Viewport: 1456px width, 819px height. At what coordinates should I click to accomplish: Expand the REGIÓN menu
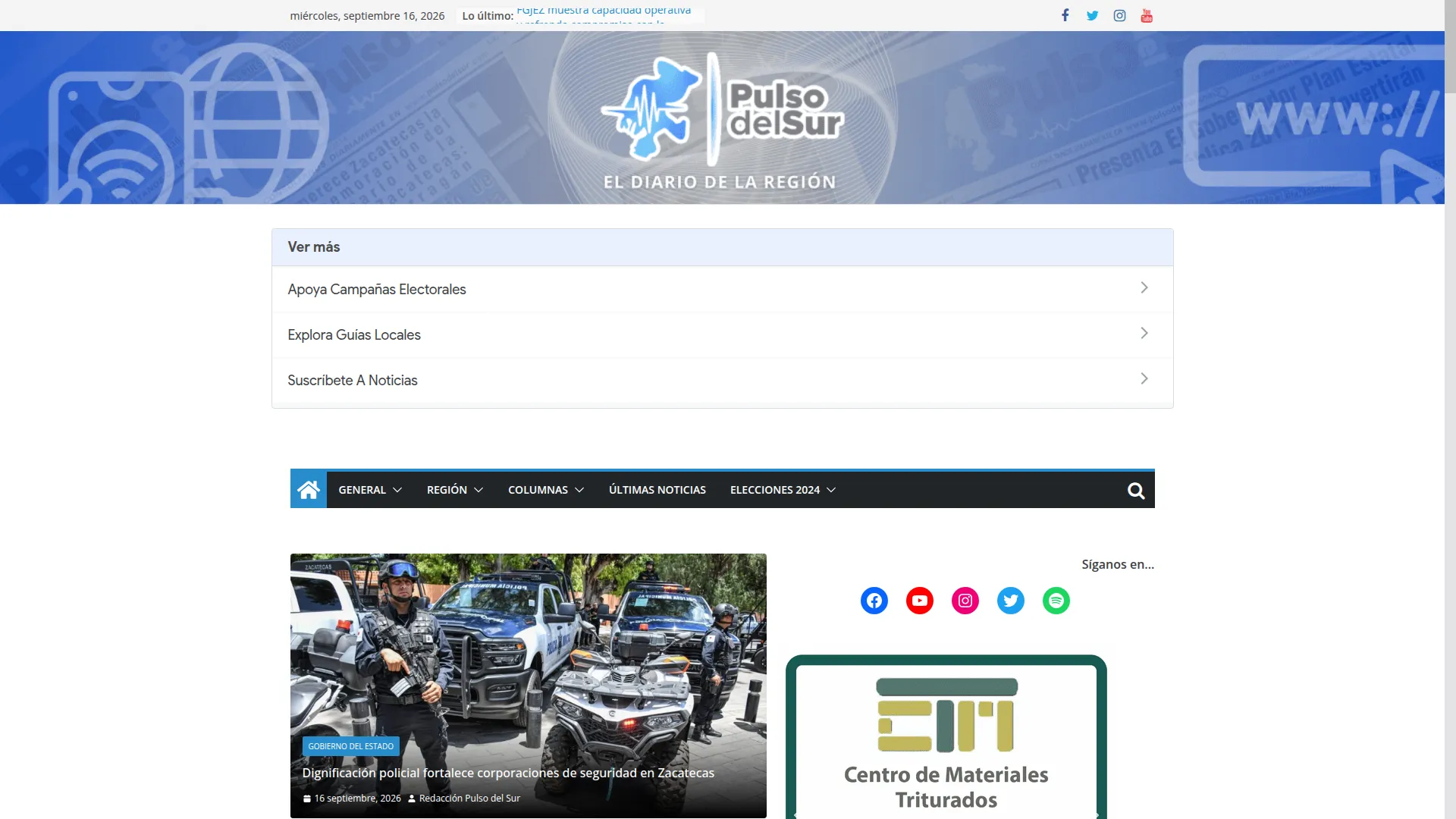(455, 490)
